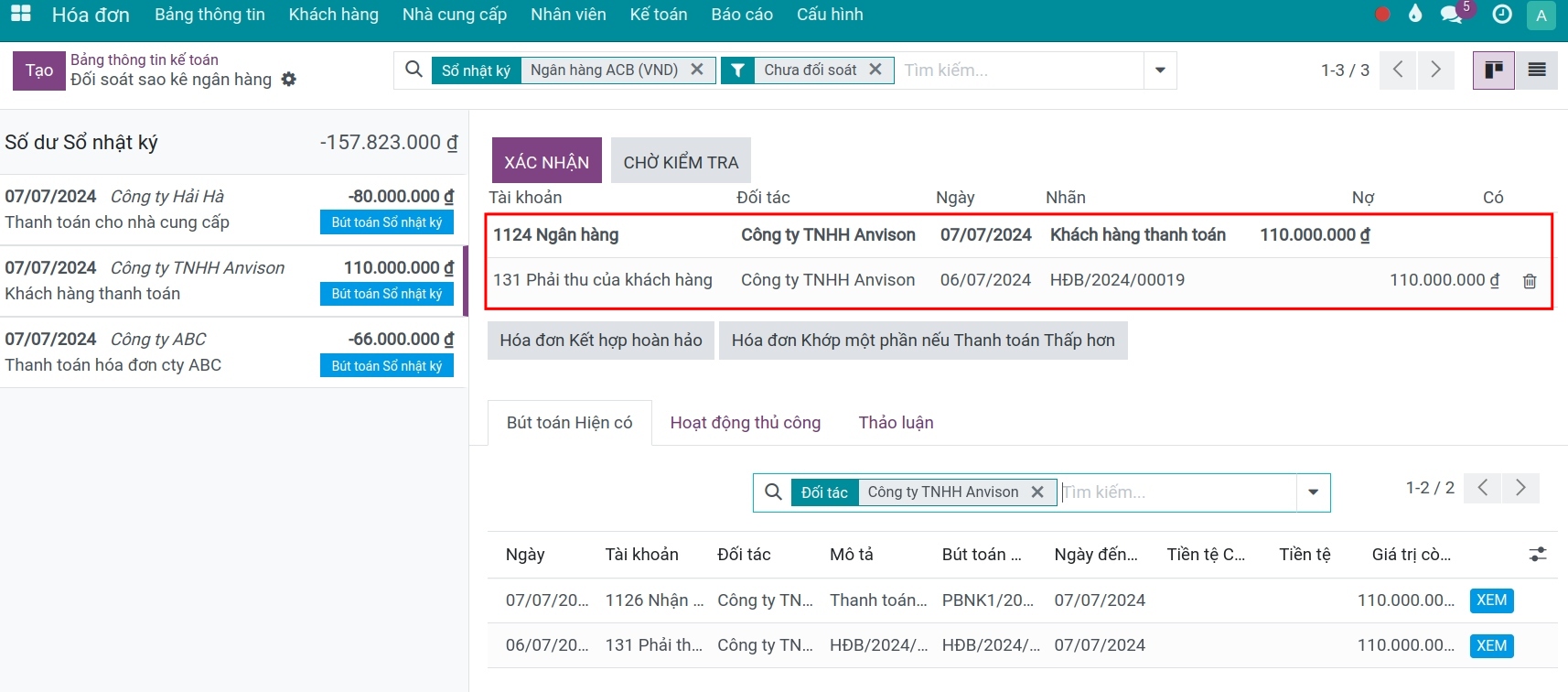Click XEM for 131 Phải th journal item
The image size is (1568, 692).
tap(1492, 645)
